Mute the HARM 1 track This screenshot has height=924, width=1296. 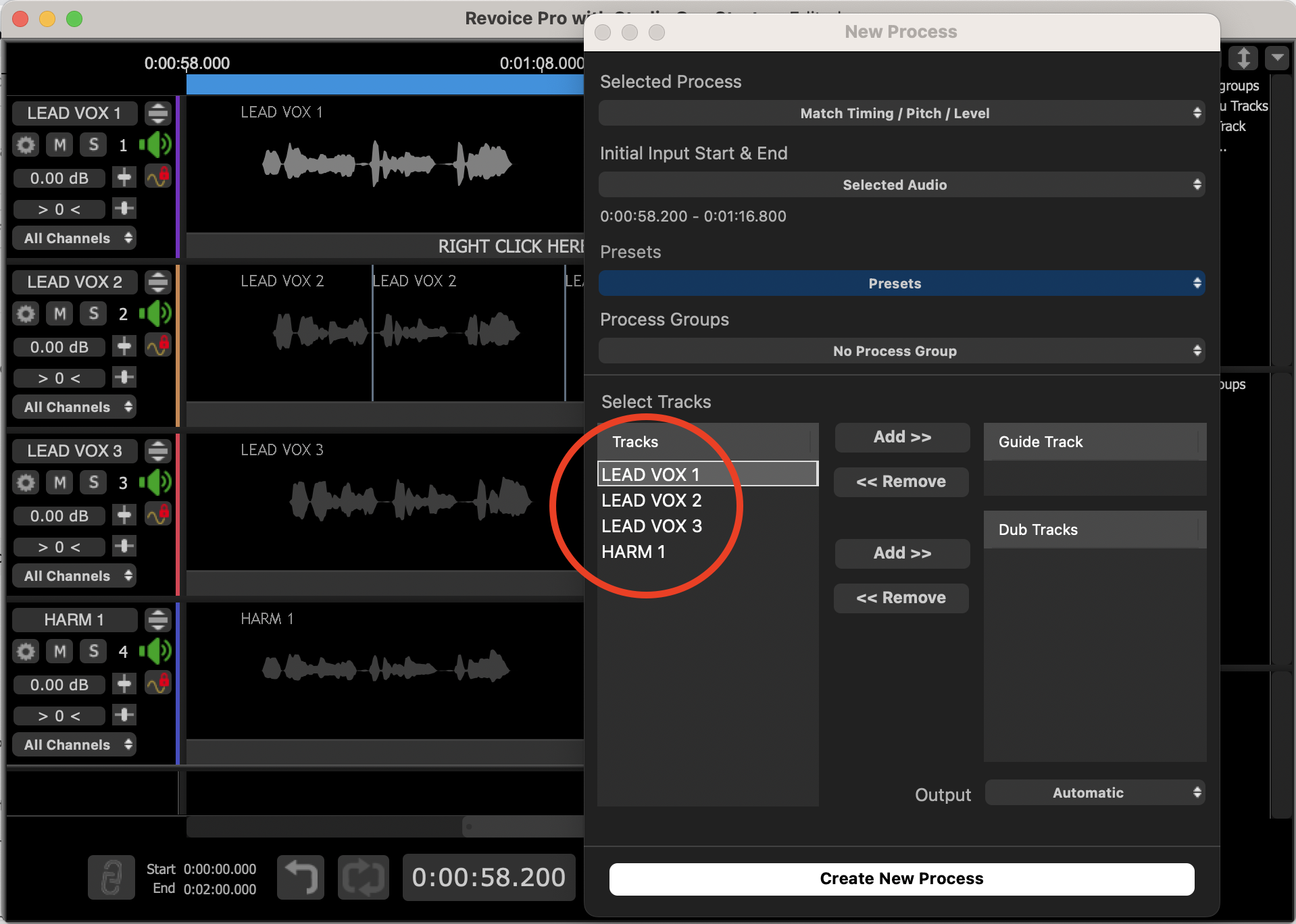[x=60, y=651]
